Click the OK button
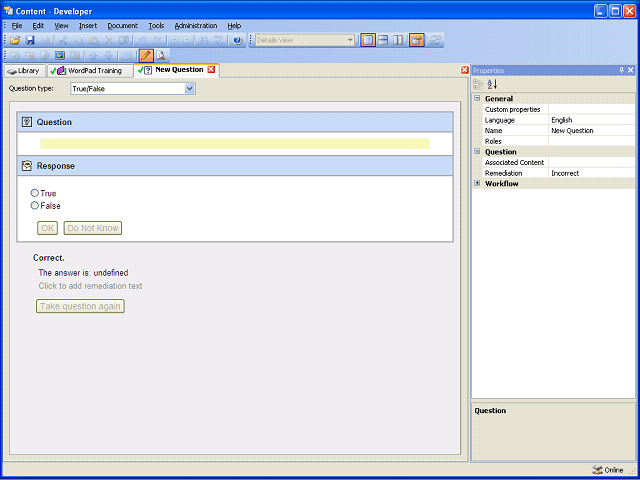Image resolution: width=640 pixels, height=480 pixels. [47, 228]
